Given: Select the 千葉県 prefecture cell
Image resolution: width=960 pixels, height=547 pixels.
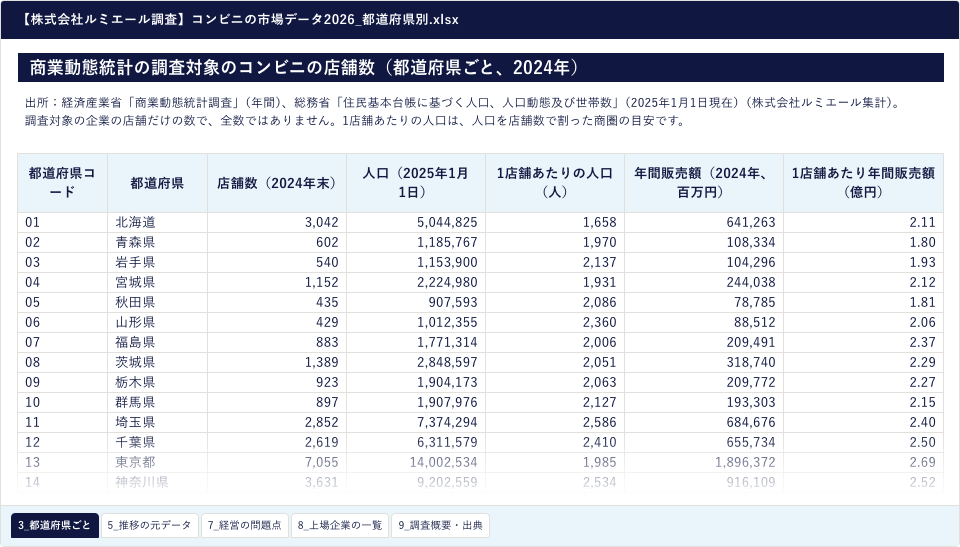Looking at the screenshot, I should point(157,442).
